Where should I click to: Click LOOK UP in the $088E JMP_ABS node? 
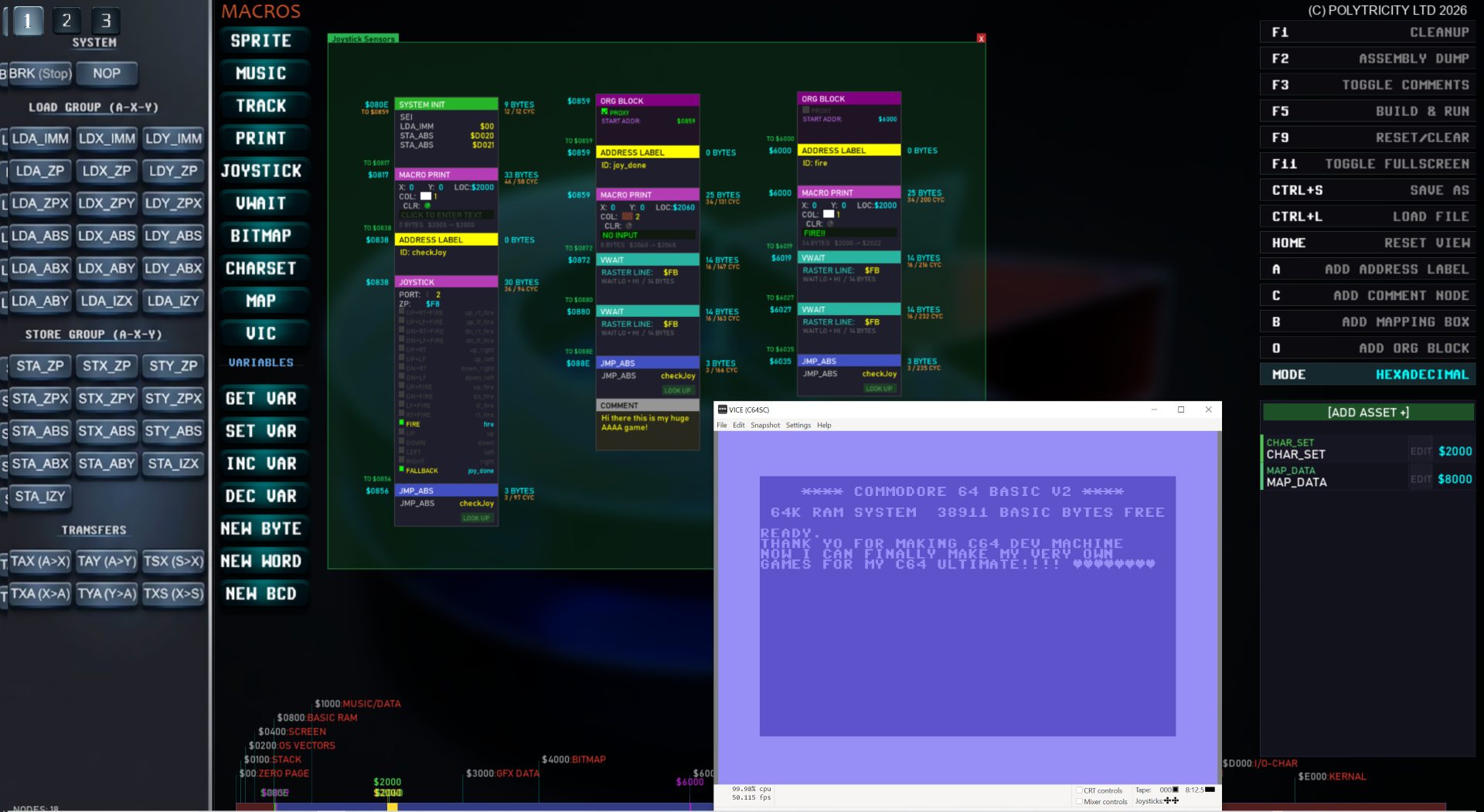click(677, 390)
